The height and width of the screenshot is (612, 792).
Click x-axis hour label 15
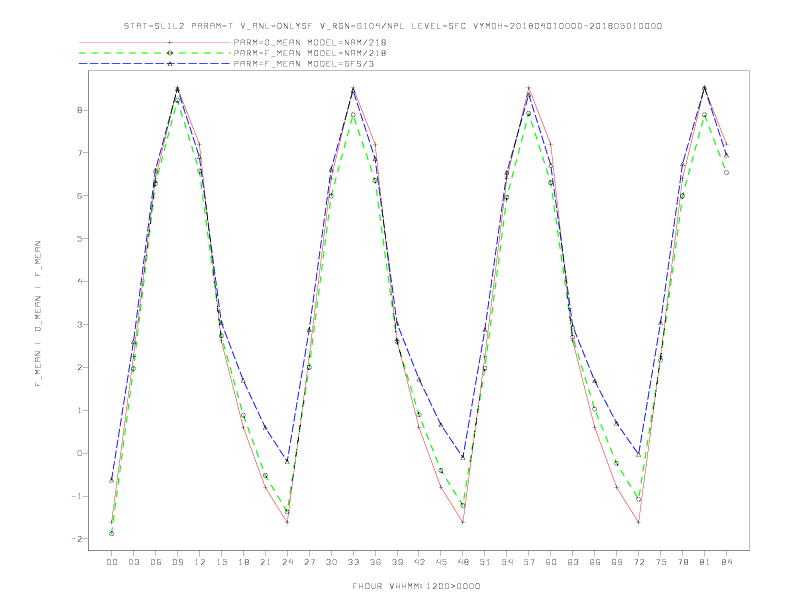pyautogui.click(x=221, y=562)
